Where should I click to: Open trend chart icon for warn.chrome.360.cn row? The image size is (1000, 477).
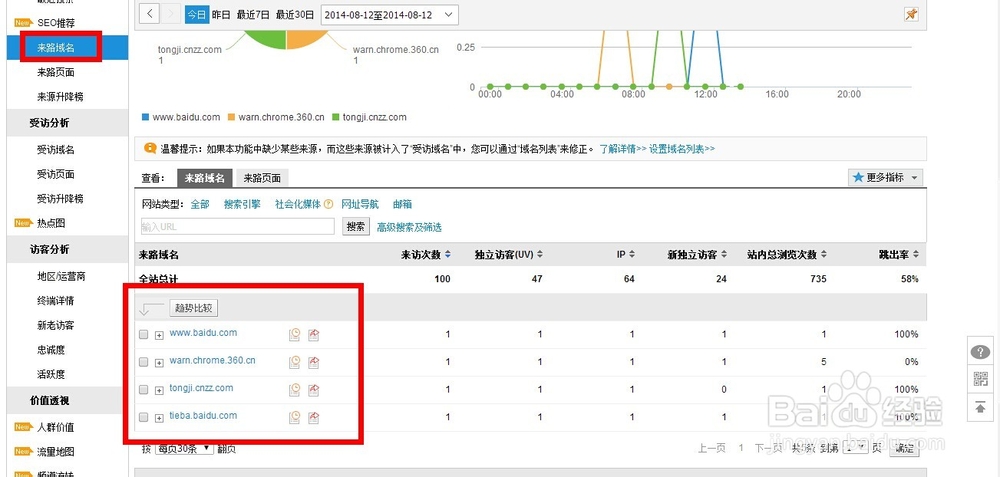(x=313, y=362)
